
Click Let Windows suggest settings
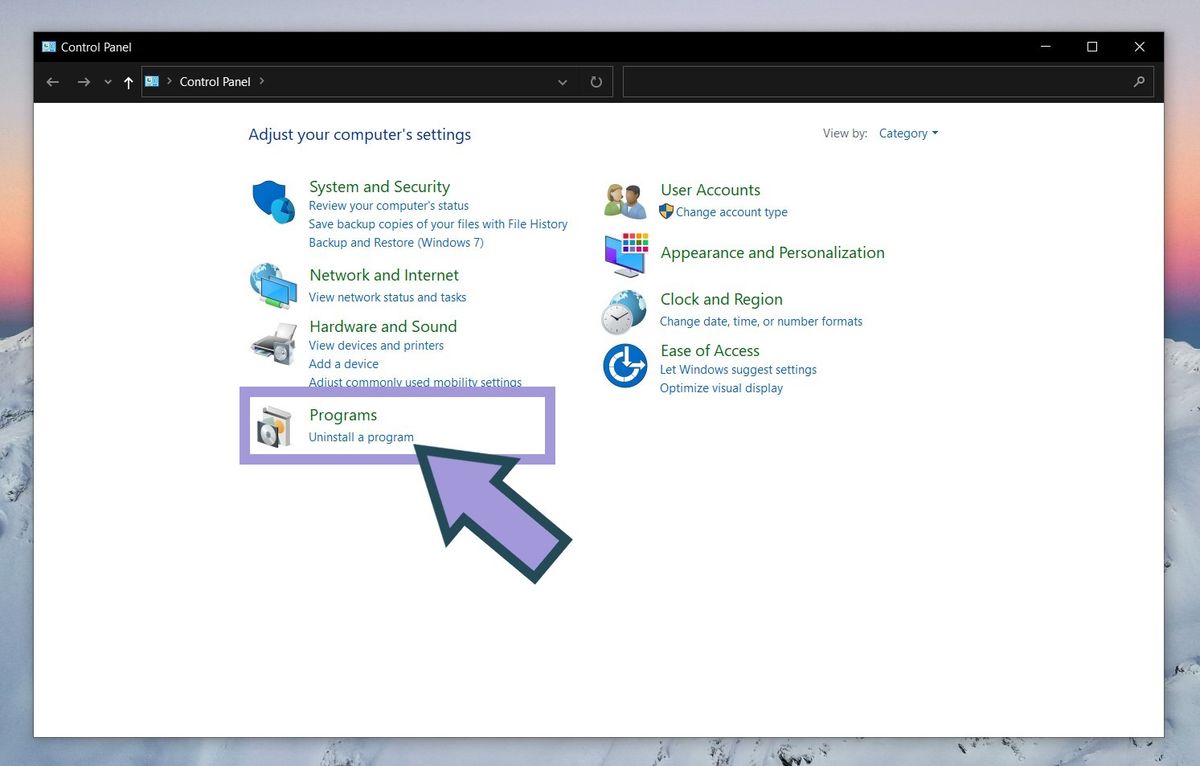738,369
